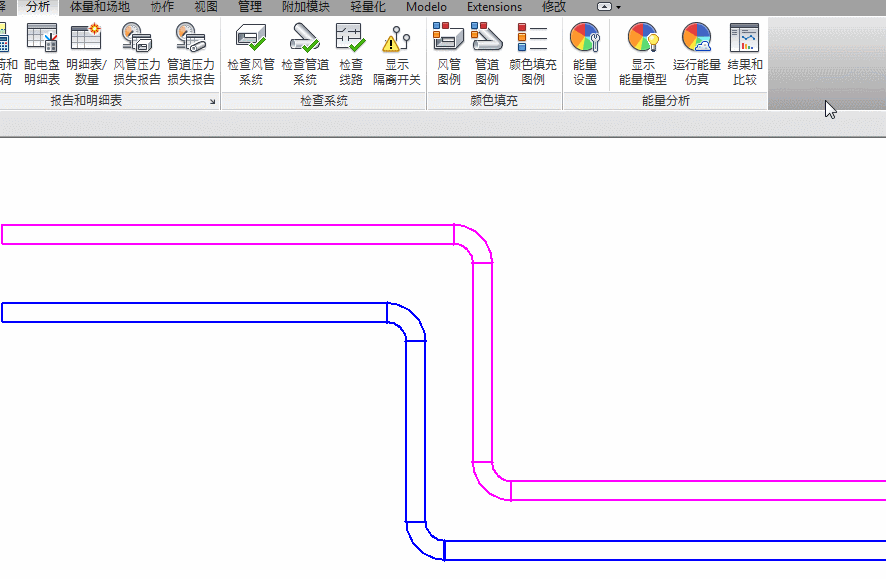Open 能量设置 energy settings
This screenshot has height=579, width=886.
tap(585, 54)
